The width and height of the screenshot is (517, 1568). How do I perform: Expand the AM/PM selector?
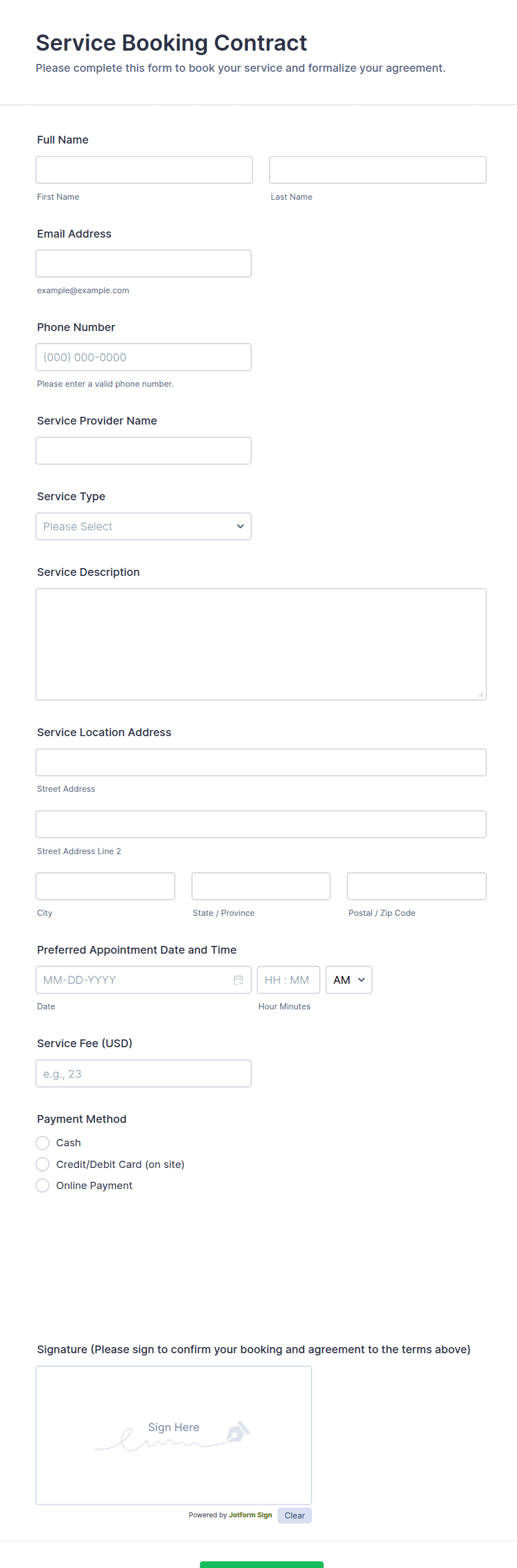[x=349, y=979]
